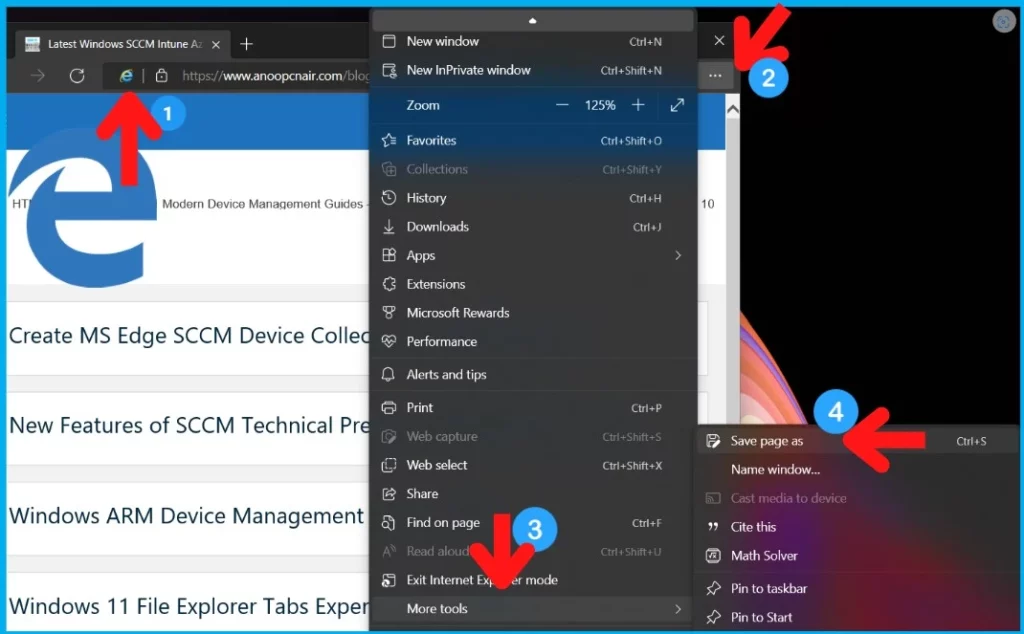Click the New window icon

[x=389, y=41]
